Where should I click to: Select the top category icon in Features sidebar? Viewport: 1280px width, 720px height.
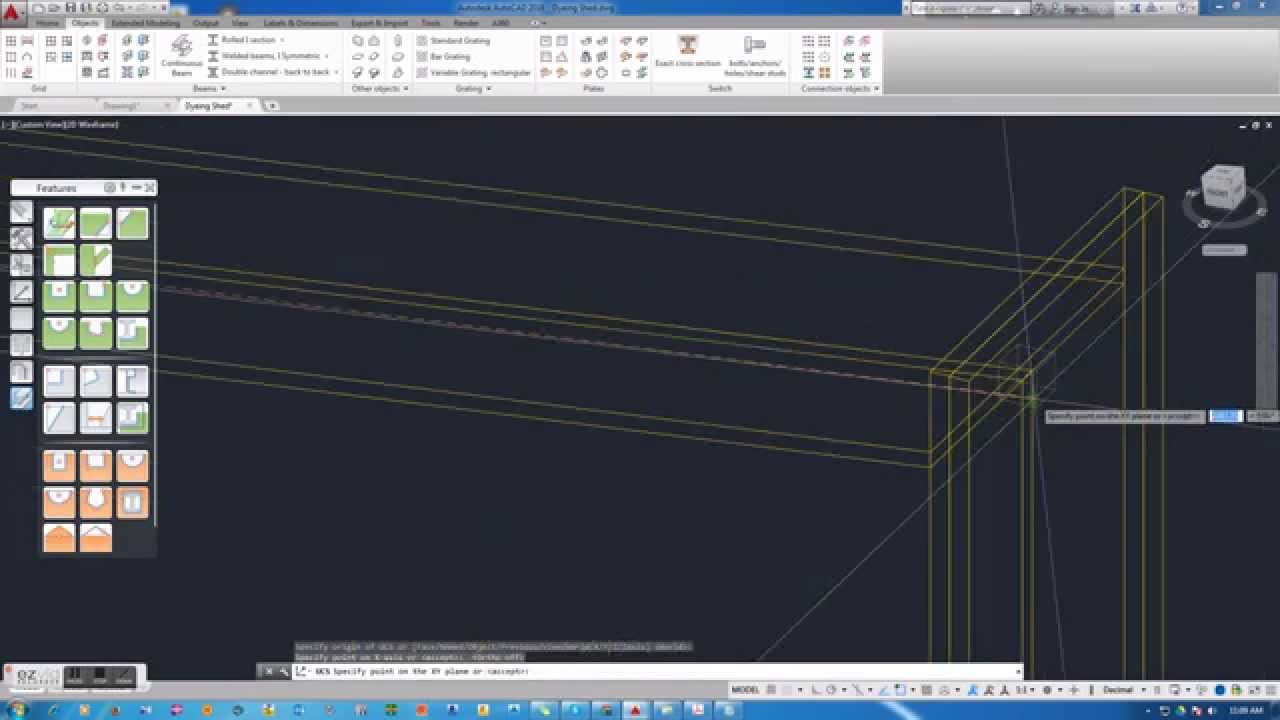pyautogui.click(x=21, y=211)
